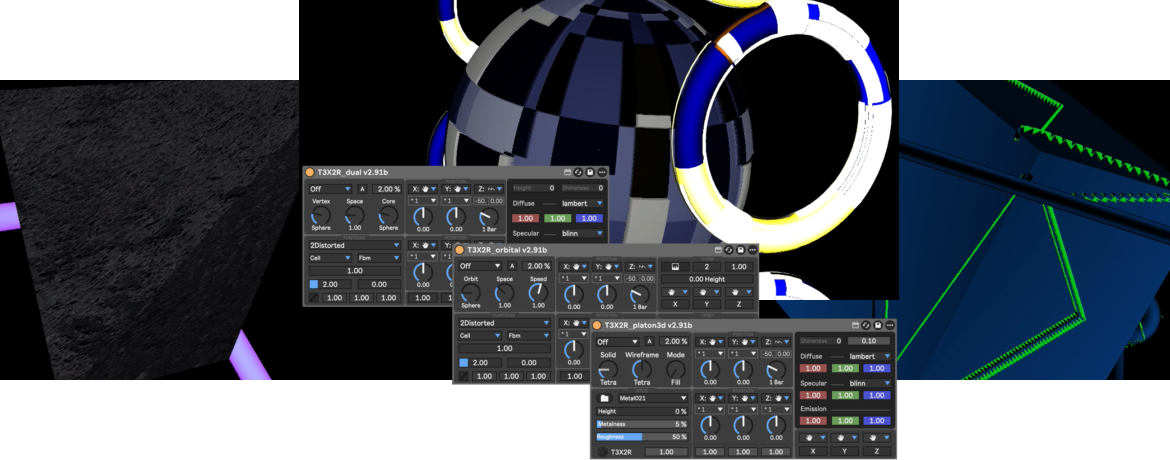Toggle the orange power button of T3X2R_dual
Screen dimensions: 1170x460
click(310, 173)
